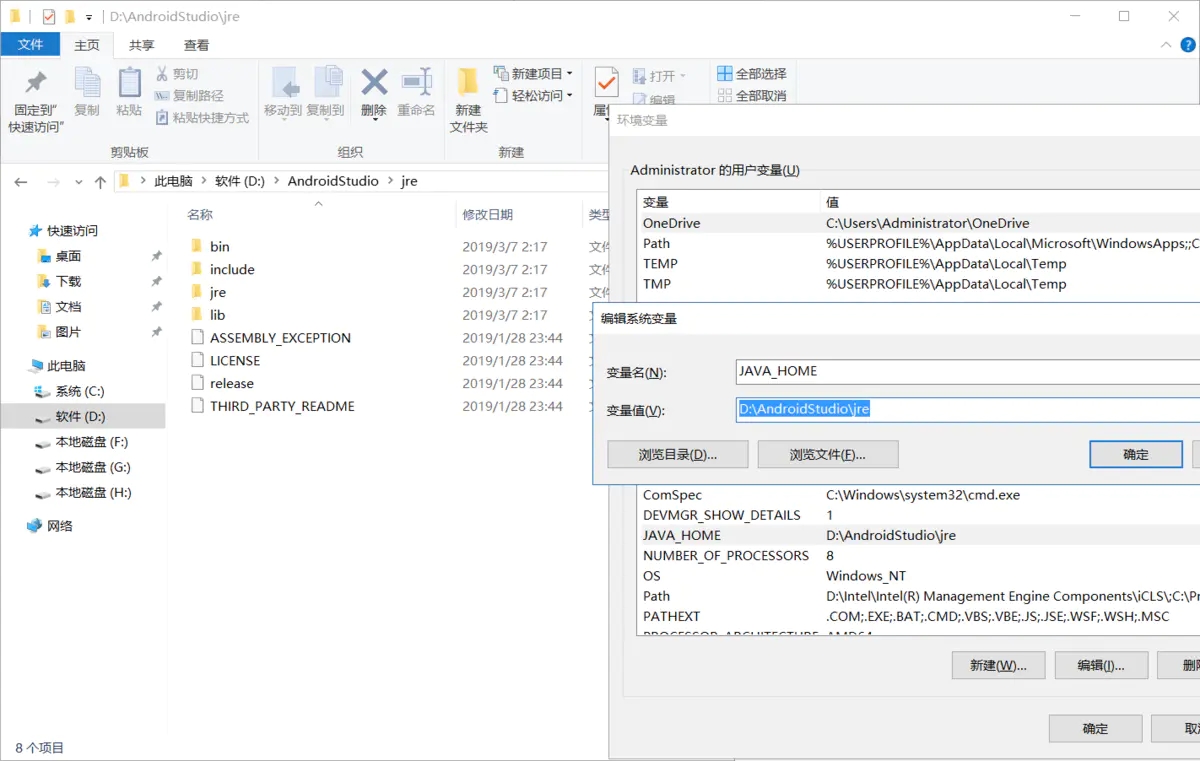Screen dimensions: 1200x761
Task: Open the 轻松访问 dropdown
Action: point(533,96)
